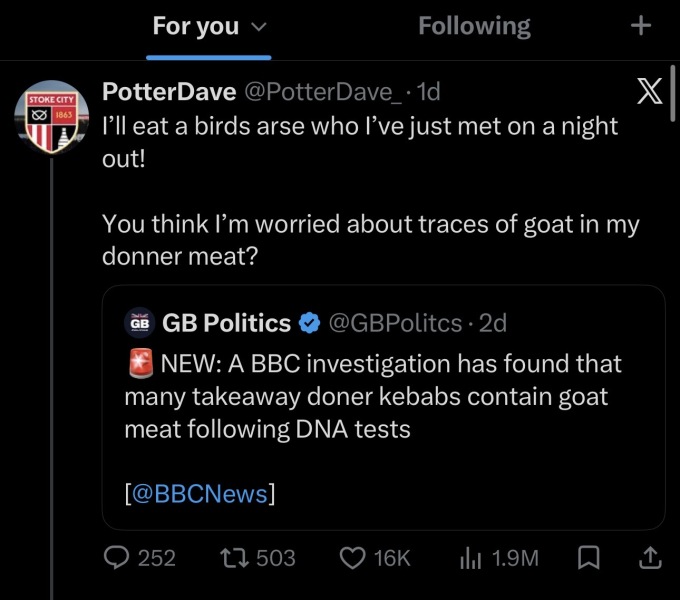
Task: Add a new timeline with plus icon
Action: 641,26
